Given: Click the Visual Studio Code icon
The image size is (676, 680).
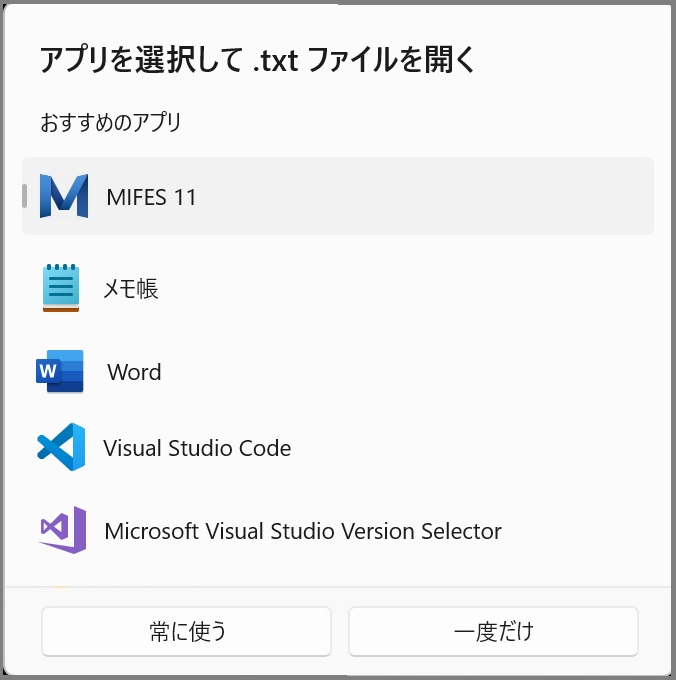Looking at the screenshot, I should tap(61, 447).
